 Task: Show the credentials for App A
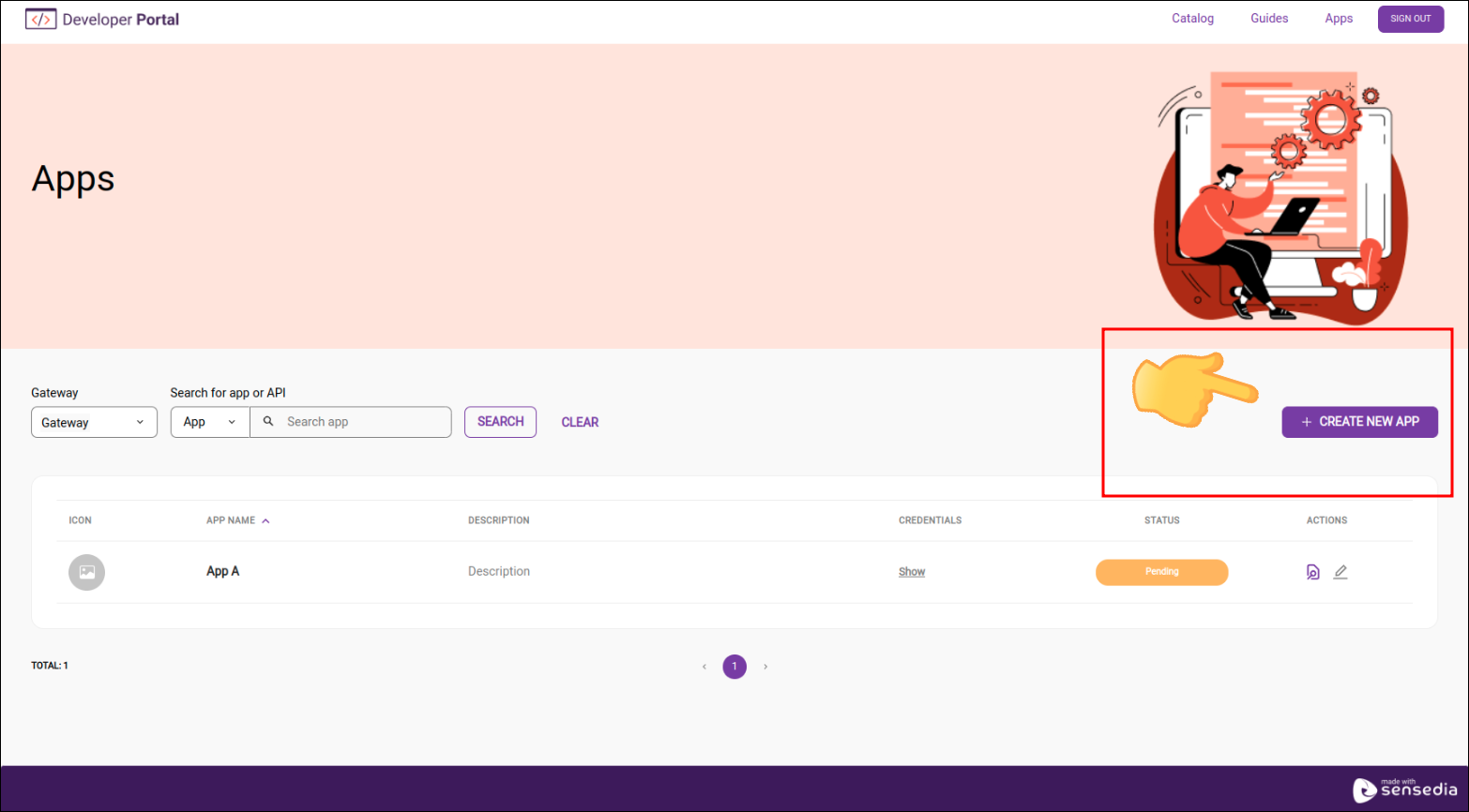pos(911,571)
